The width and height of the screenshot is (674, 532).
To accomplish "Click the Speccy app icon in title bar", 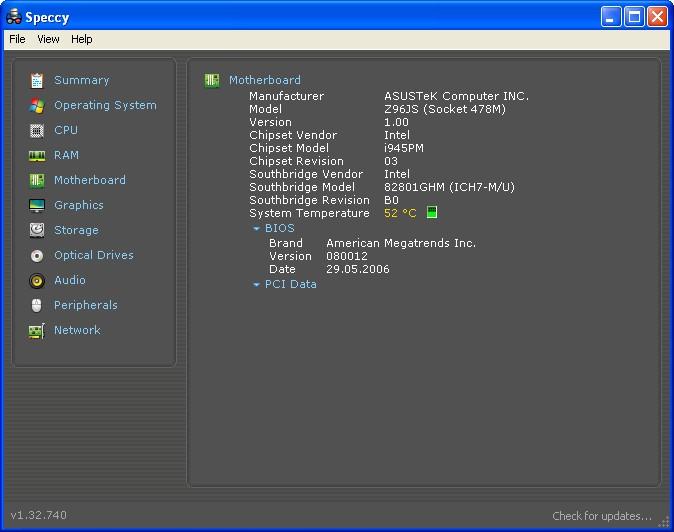I will [x=14, y=17].
